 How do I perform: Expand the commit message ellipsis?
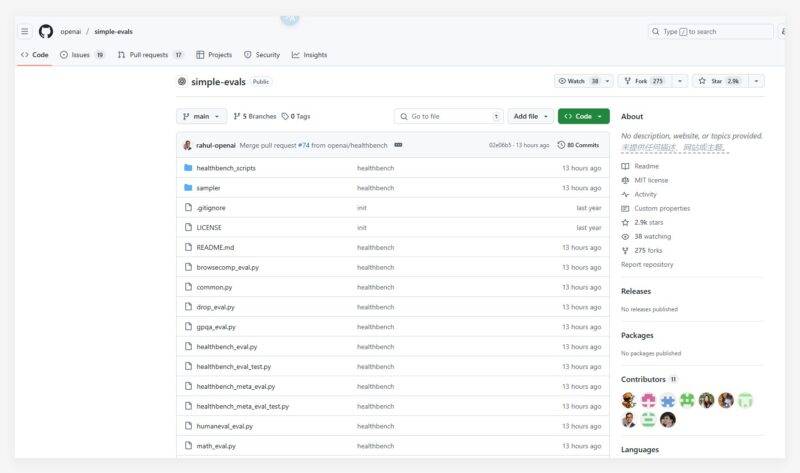[x=398, y=145]
